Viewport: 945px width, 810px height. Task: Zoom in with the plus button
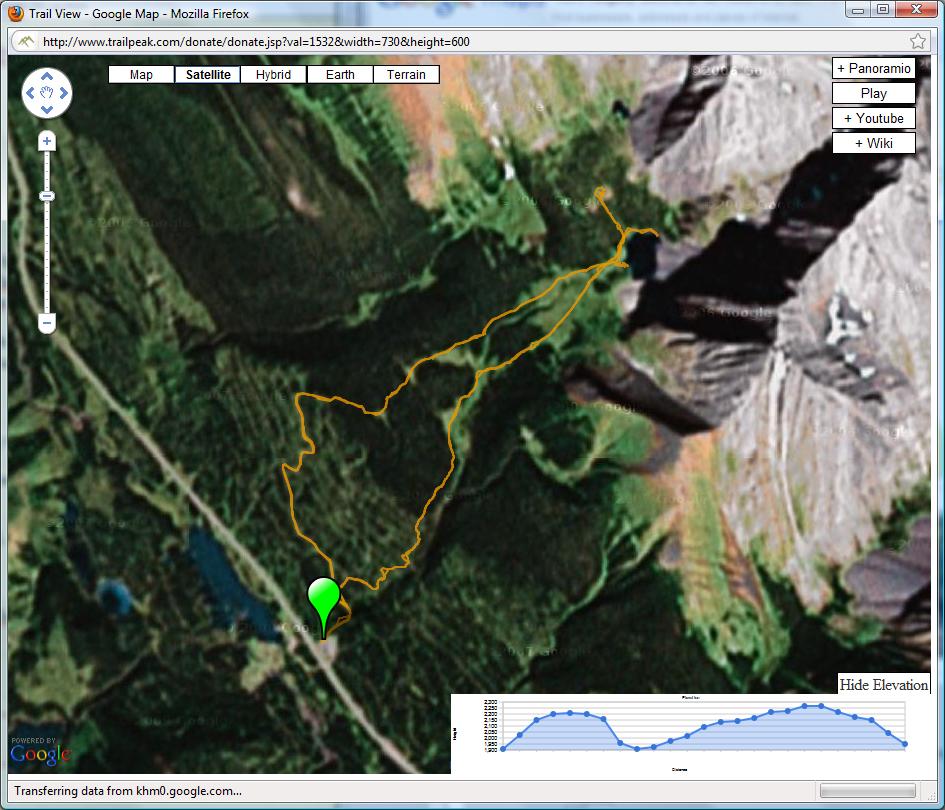point(46,143)
